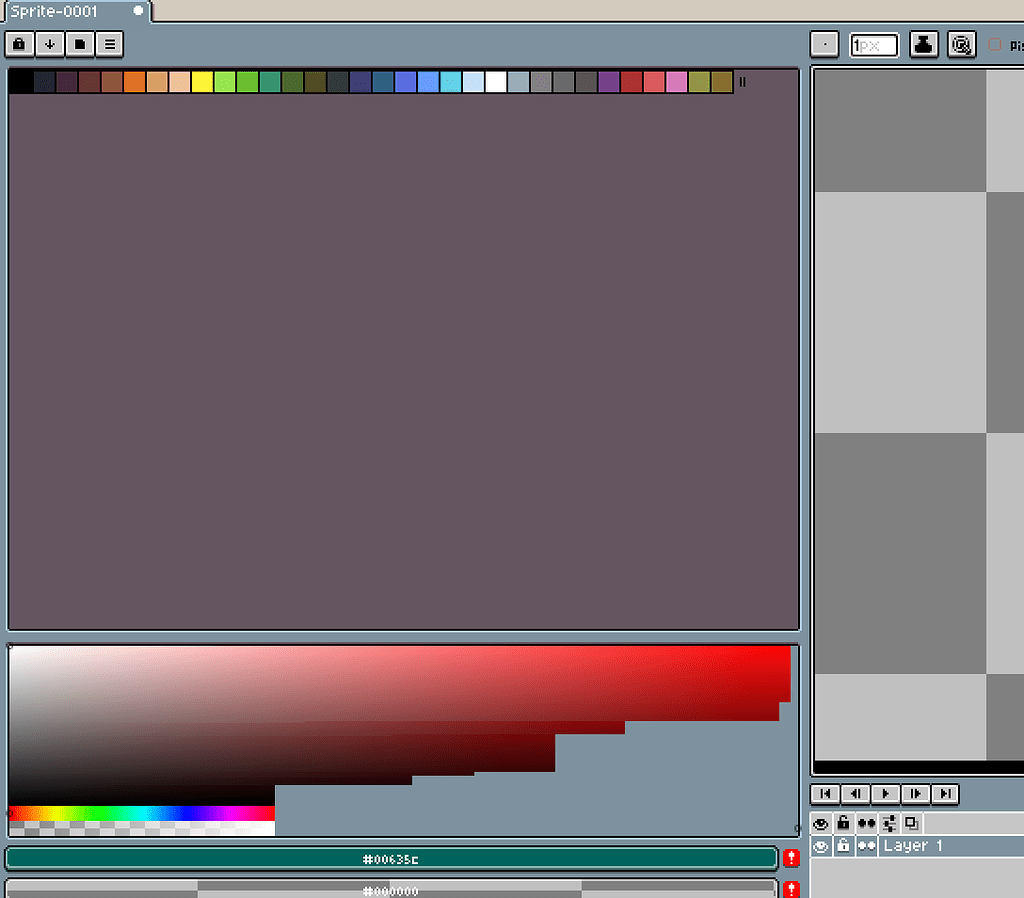Create a new layer with the squares icon

[x=908, y=823]
